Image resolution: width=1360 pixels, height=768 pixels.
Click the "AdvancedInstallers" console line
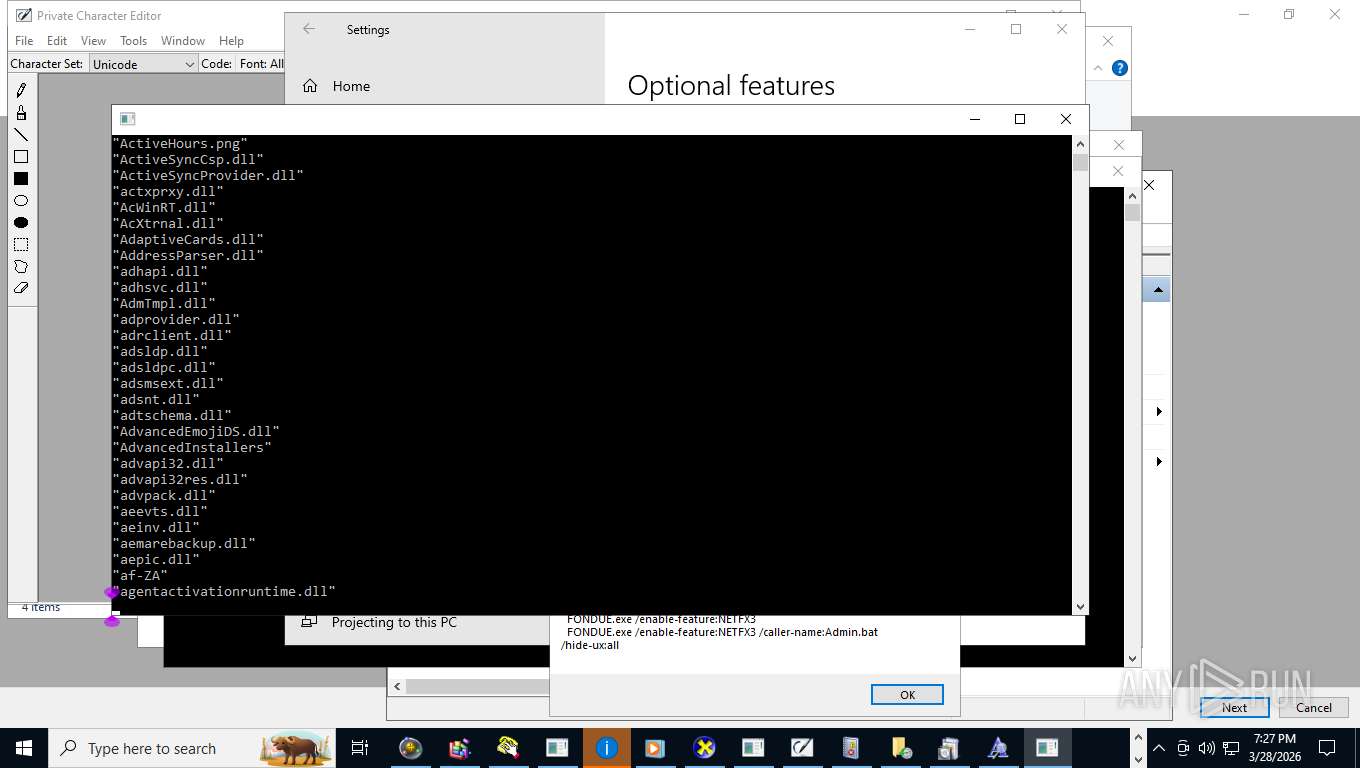(192, 448)
